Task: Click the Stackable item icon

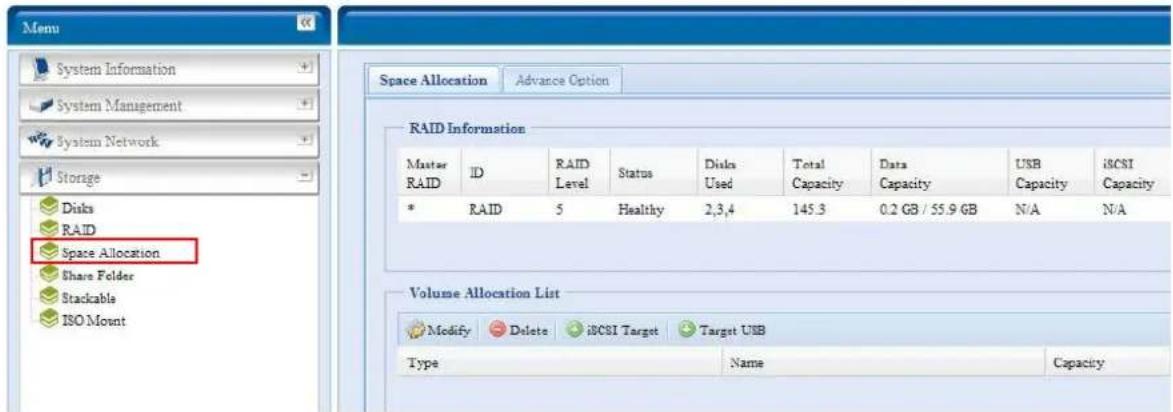Action: [x=49, y=298]
